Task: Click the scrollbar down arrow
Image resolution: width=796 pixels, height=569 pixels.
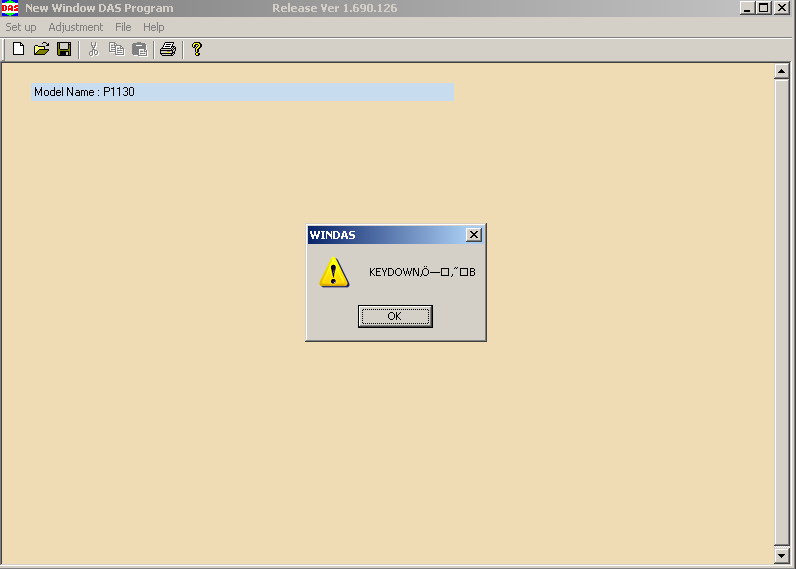Action: 782,555
